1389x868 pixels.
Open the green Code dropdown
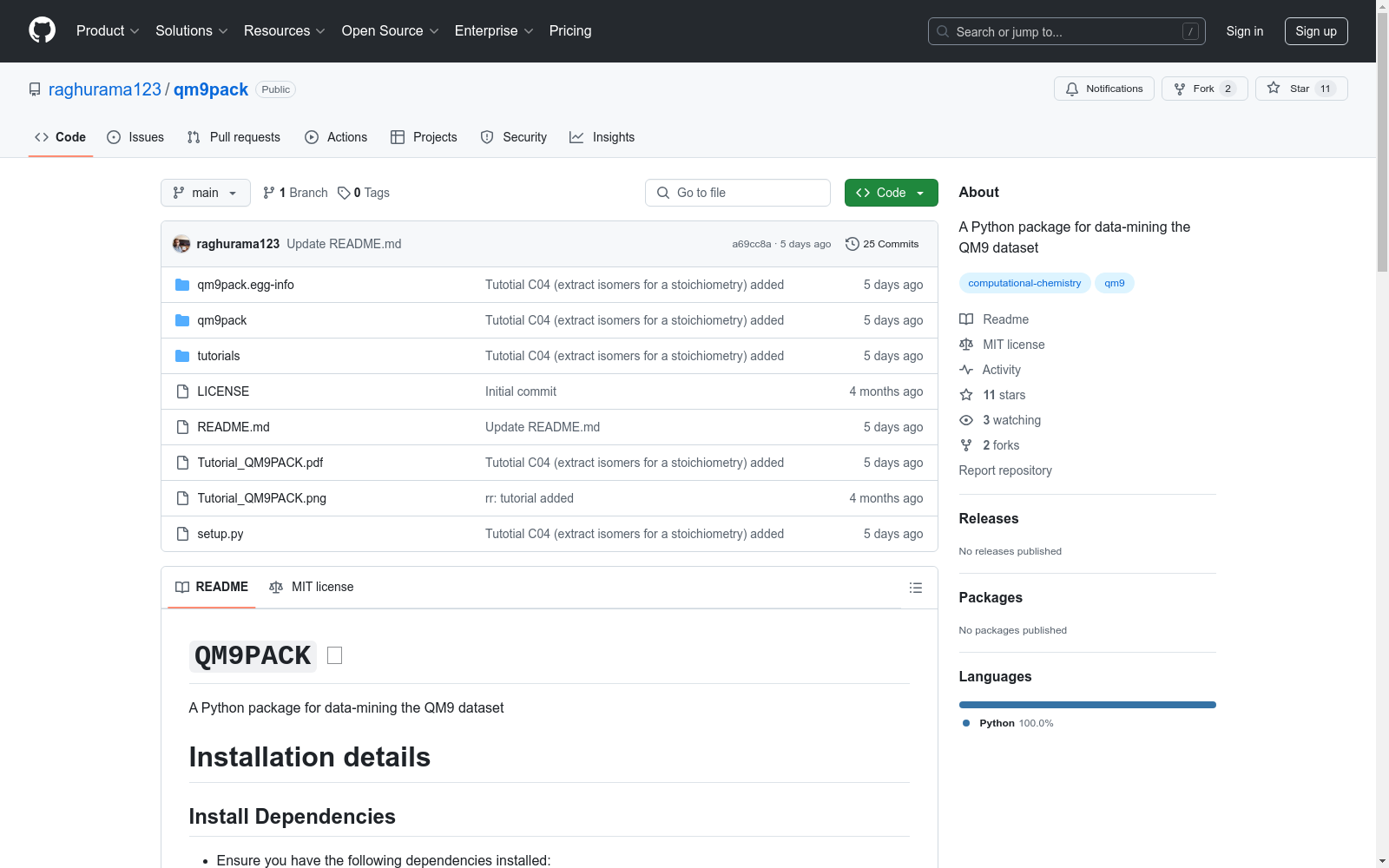(x=891, y=193)
